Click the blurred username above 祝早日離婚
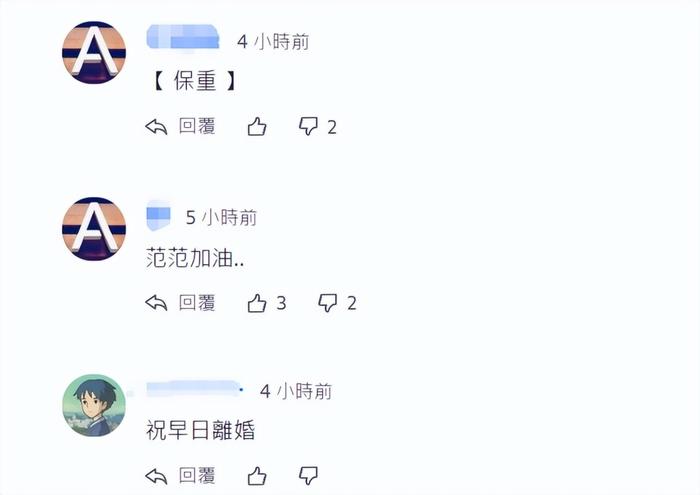 [194, 389]
